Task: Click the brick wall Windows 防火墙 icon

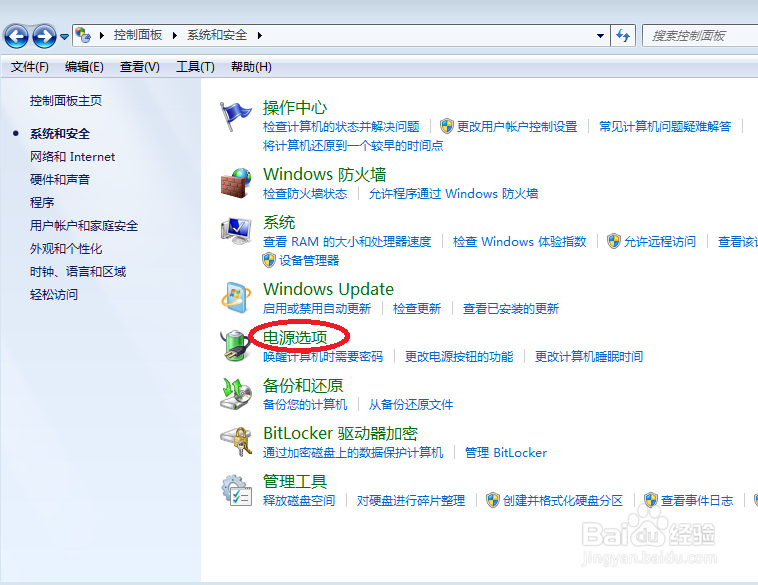Action: (x=236, y=183)
